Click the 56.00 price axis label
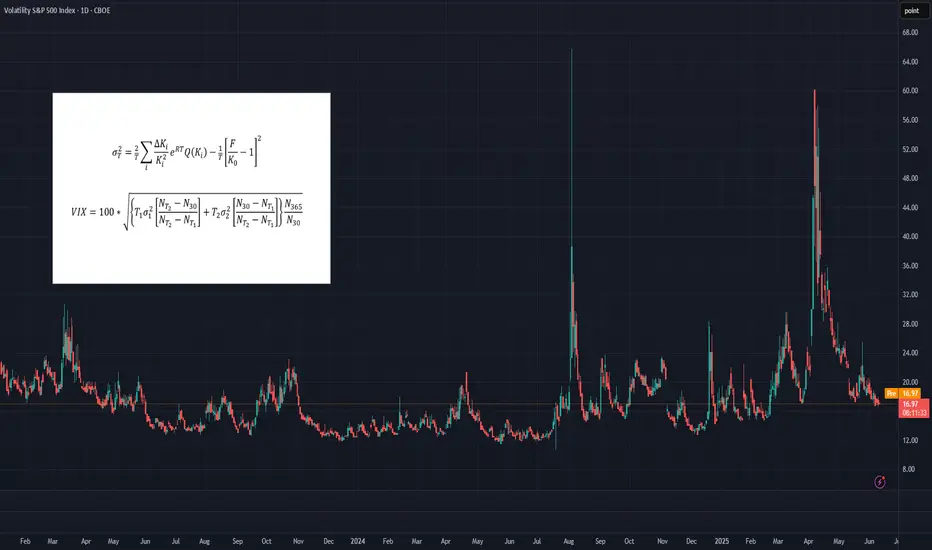Image resolution: width=932 pixels, height=550 pixels. pyautogui.click(x=910, y=120)
